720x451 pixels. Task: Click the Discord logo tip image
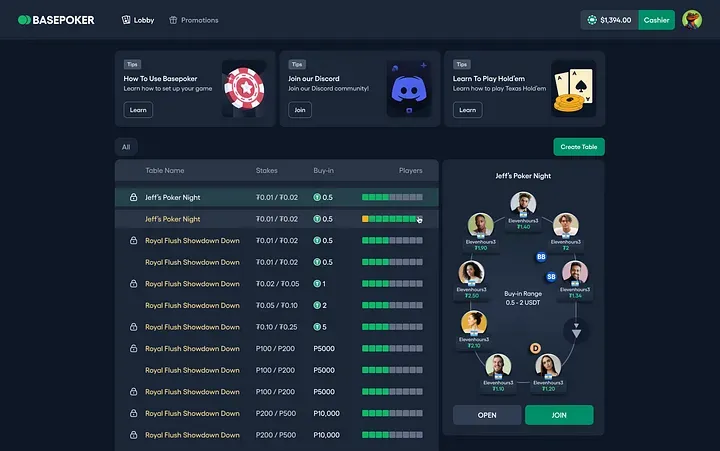[x=409, y=89]
